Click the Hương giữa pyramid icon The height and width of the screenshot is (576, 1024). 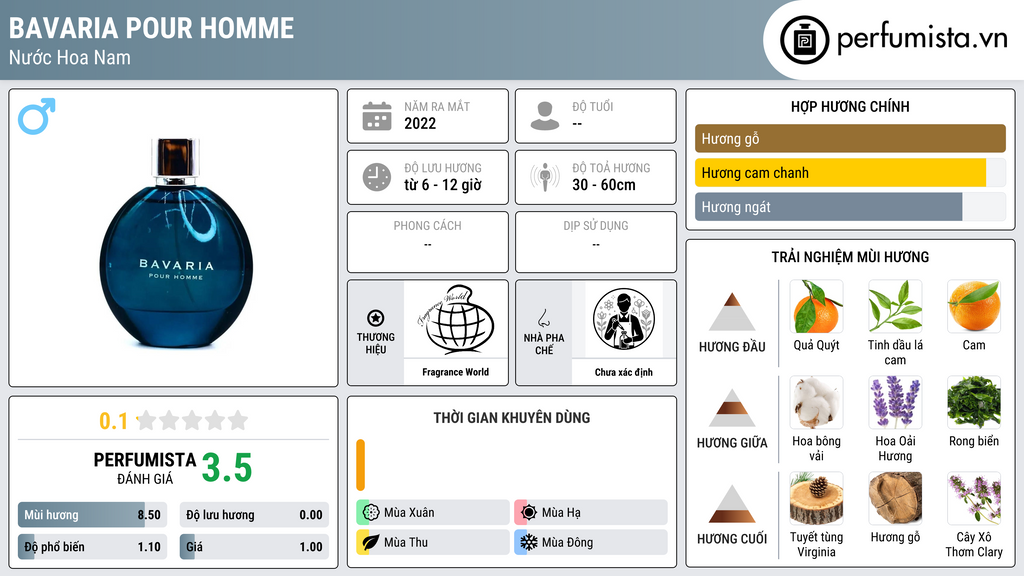732,408
